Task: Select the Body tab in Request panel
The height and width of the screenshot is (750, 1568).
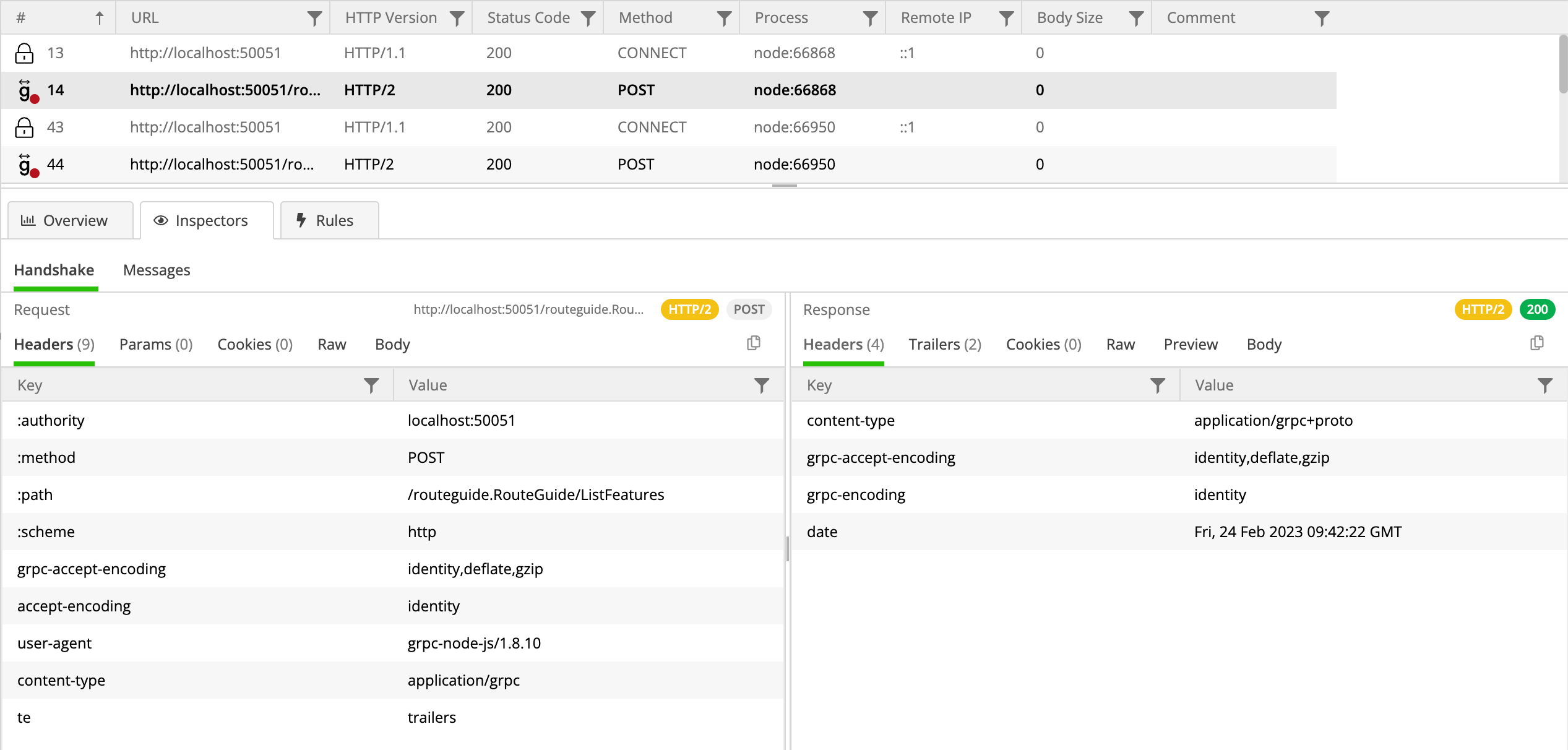Action: pyautogui.click(x=393, y=344)
